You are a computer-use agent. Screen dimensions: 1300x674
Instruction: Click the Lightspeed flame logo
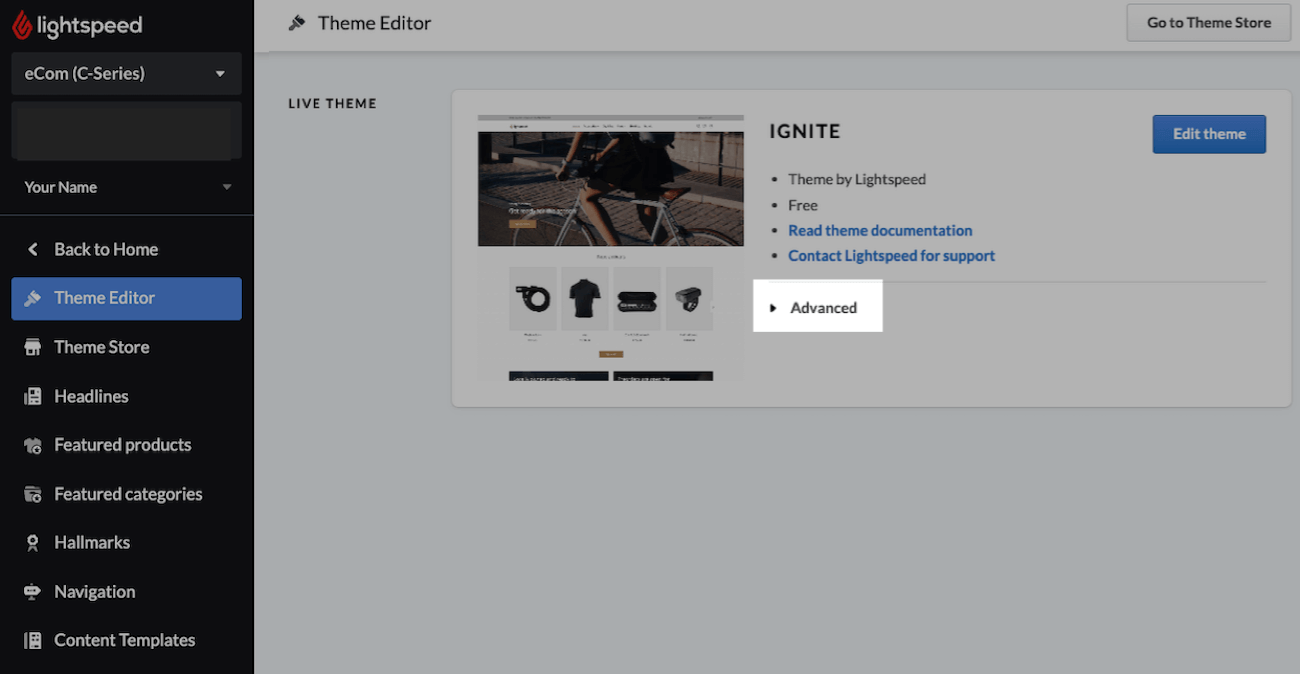coord(21,23)
